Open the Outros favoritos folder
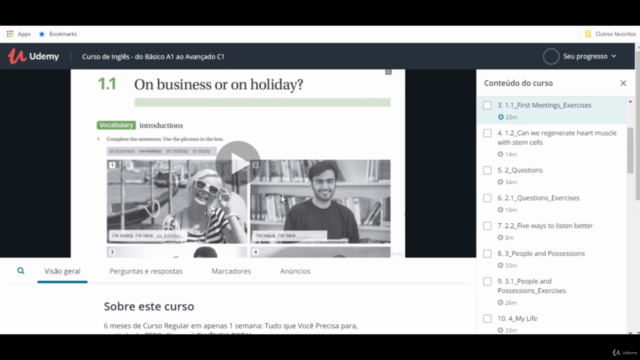Image resolution: width=640 pixels, height=360 pixels. 610,34
